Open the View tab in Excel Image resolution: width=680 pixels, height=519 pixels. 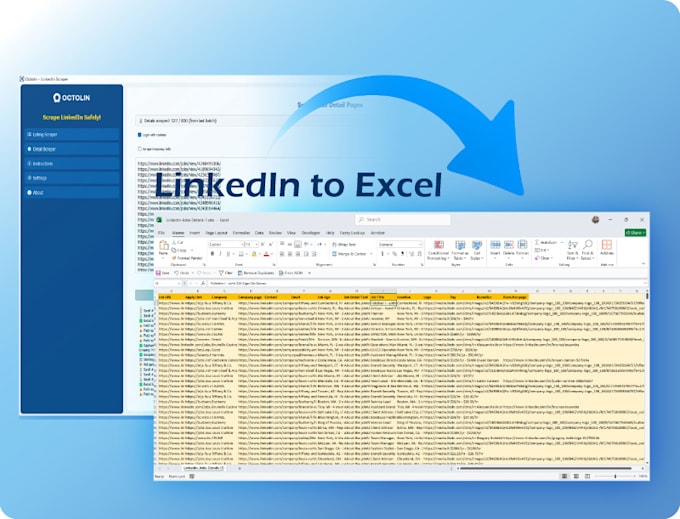tap(291, 233)
